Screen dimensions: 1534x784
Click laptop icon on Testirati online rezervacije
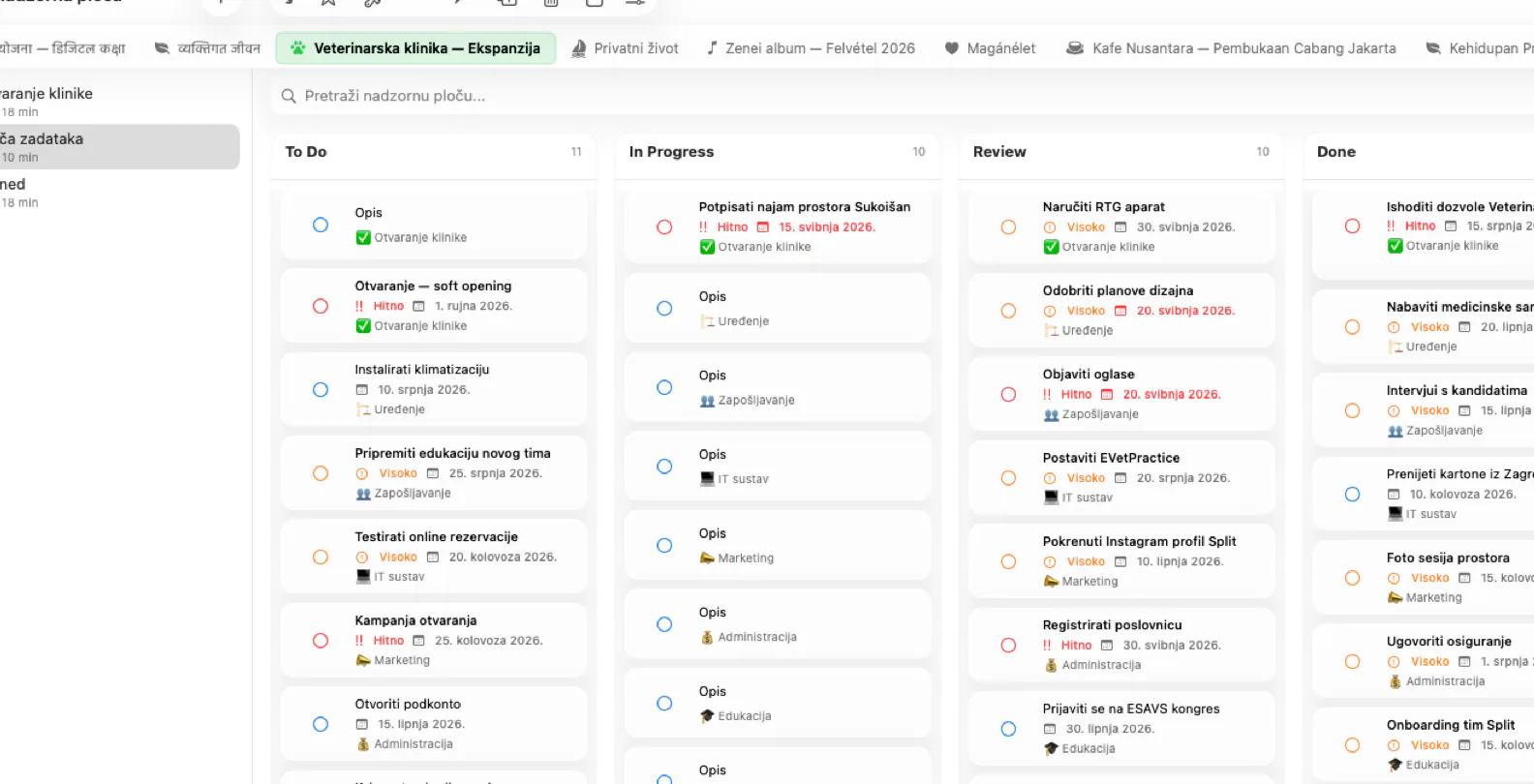point(363,577)
